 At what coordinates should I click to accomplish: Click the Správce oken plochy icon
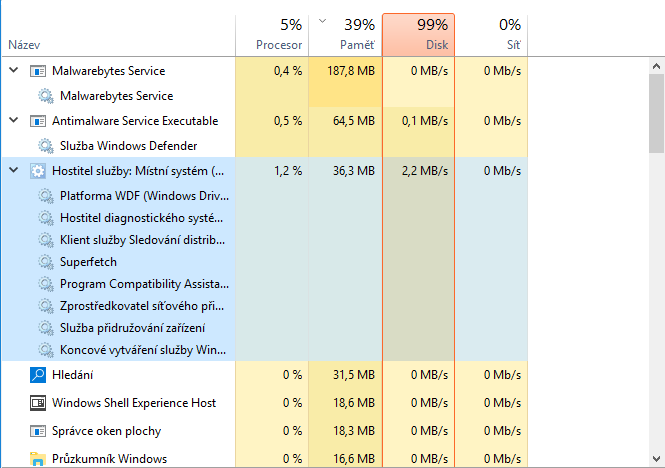pyautogui.click(x=38, y=431)
